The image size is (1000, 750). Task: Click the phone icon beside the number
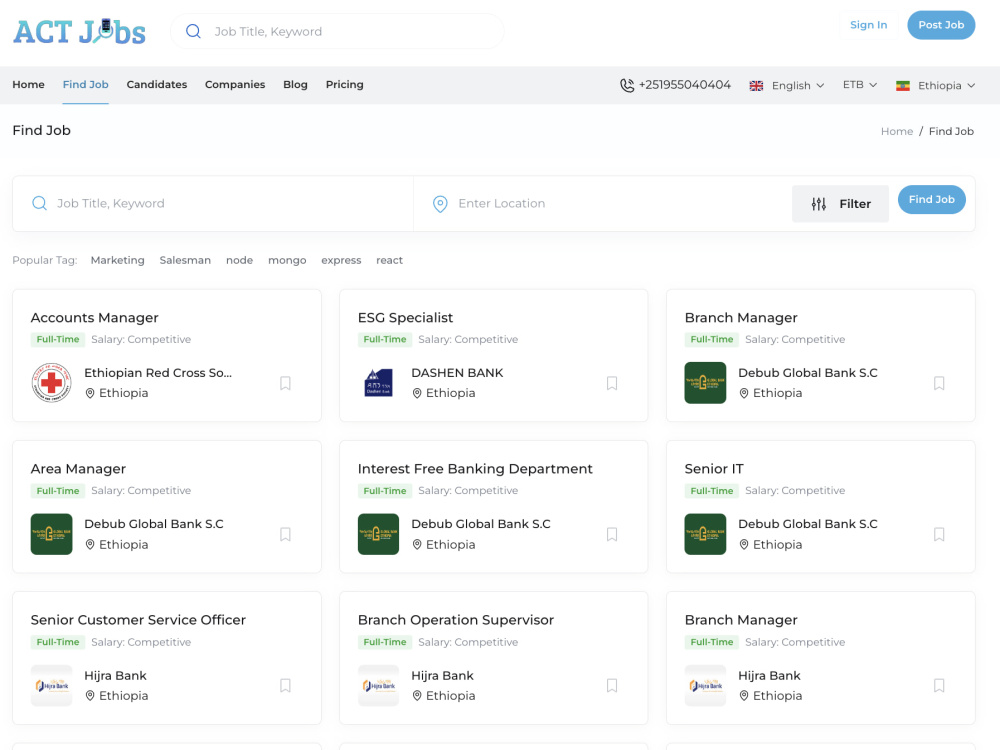pyautogui.click(x=627, y=85)
